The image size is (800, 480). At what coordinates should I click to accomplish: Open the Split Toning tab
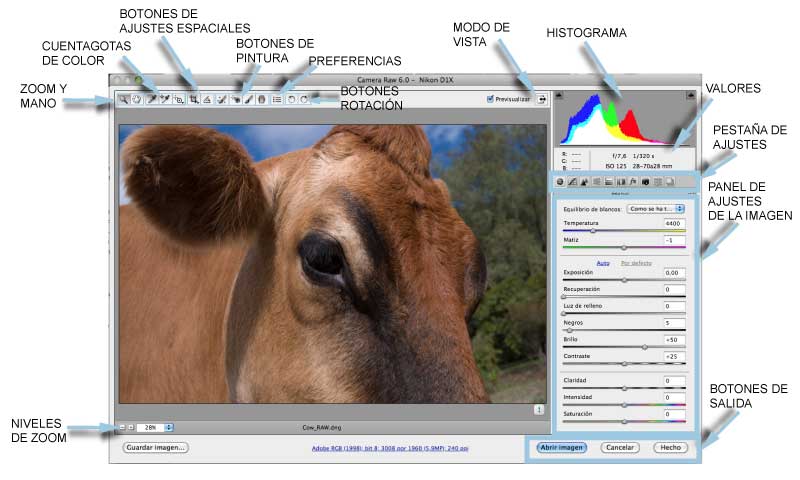pos(609,182)
